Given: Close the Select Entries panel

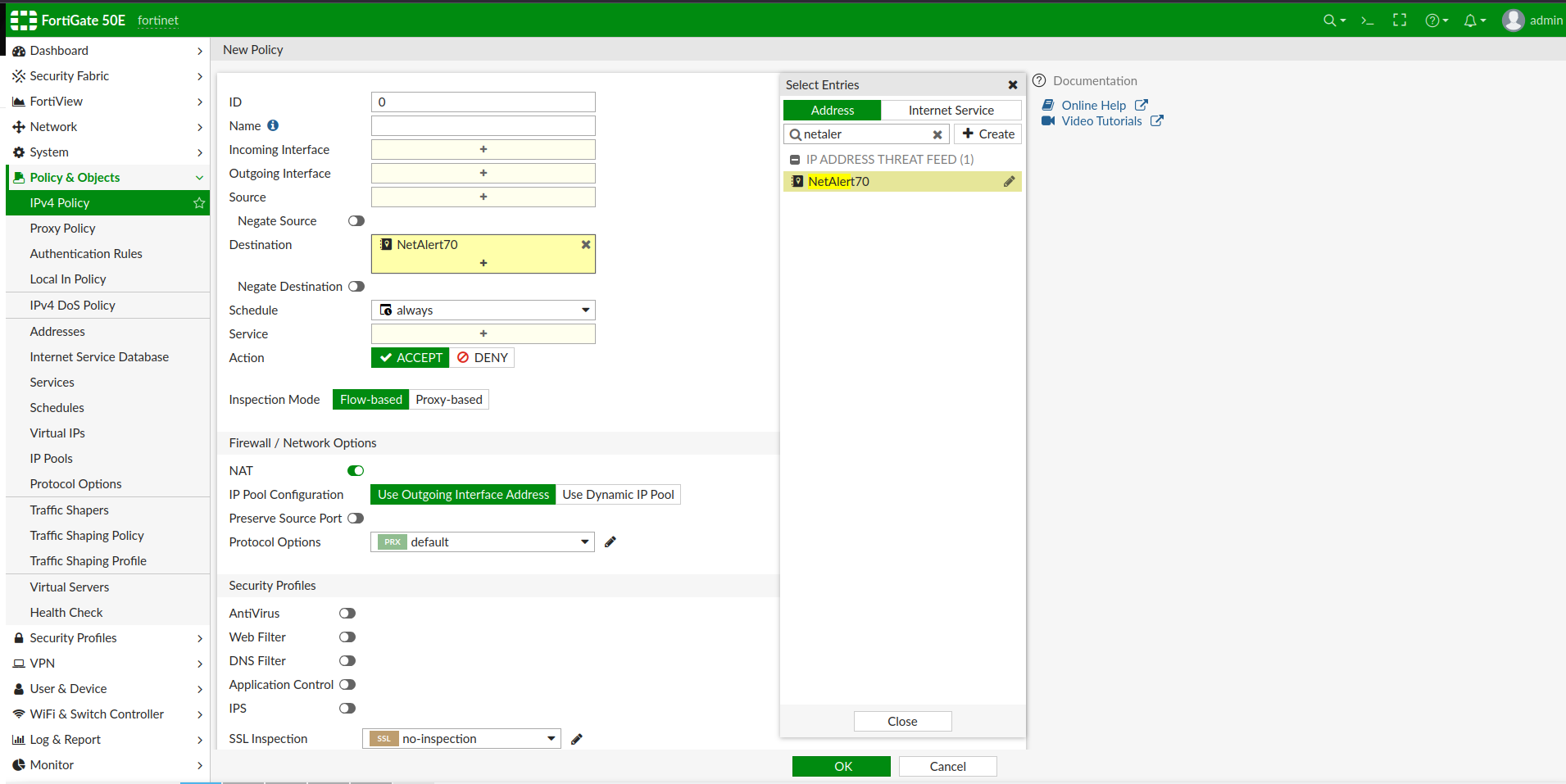Looking at the screenshot, I should point(1013,85).
